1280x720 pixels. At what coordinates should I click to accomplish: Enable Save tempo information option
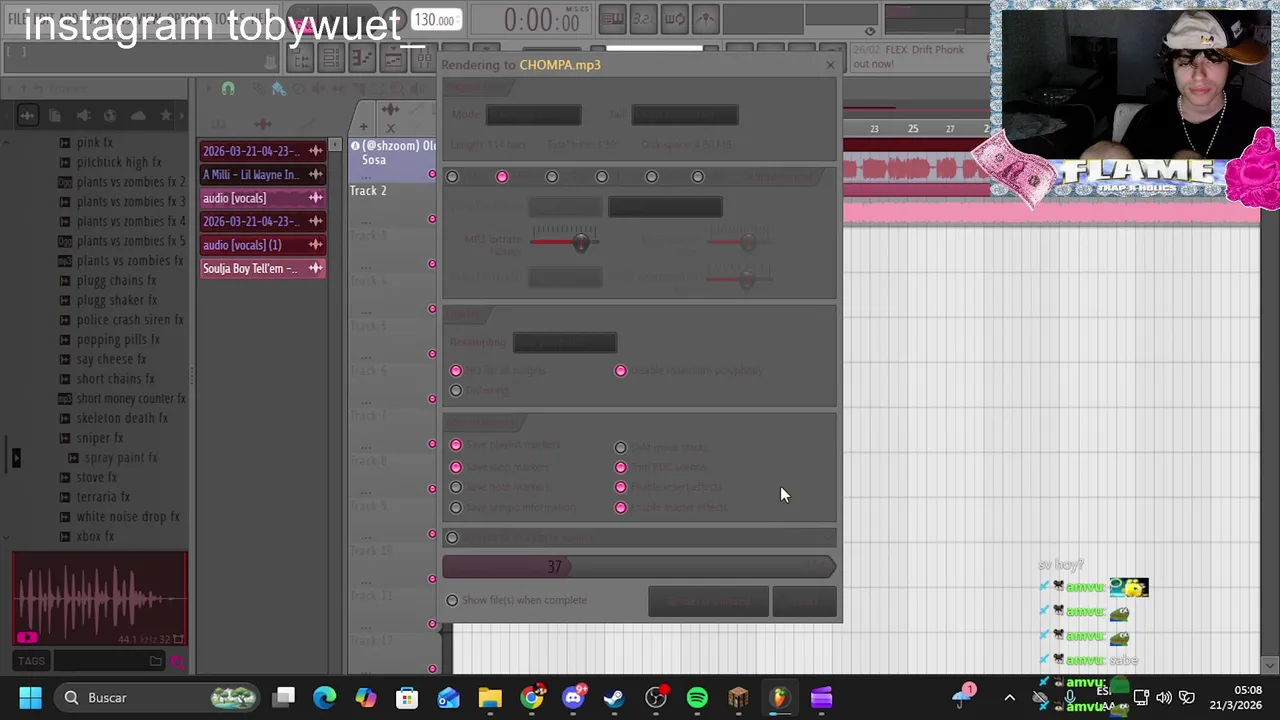click(x=456, y=507)
